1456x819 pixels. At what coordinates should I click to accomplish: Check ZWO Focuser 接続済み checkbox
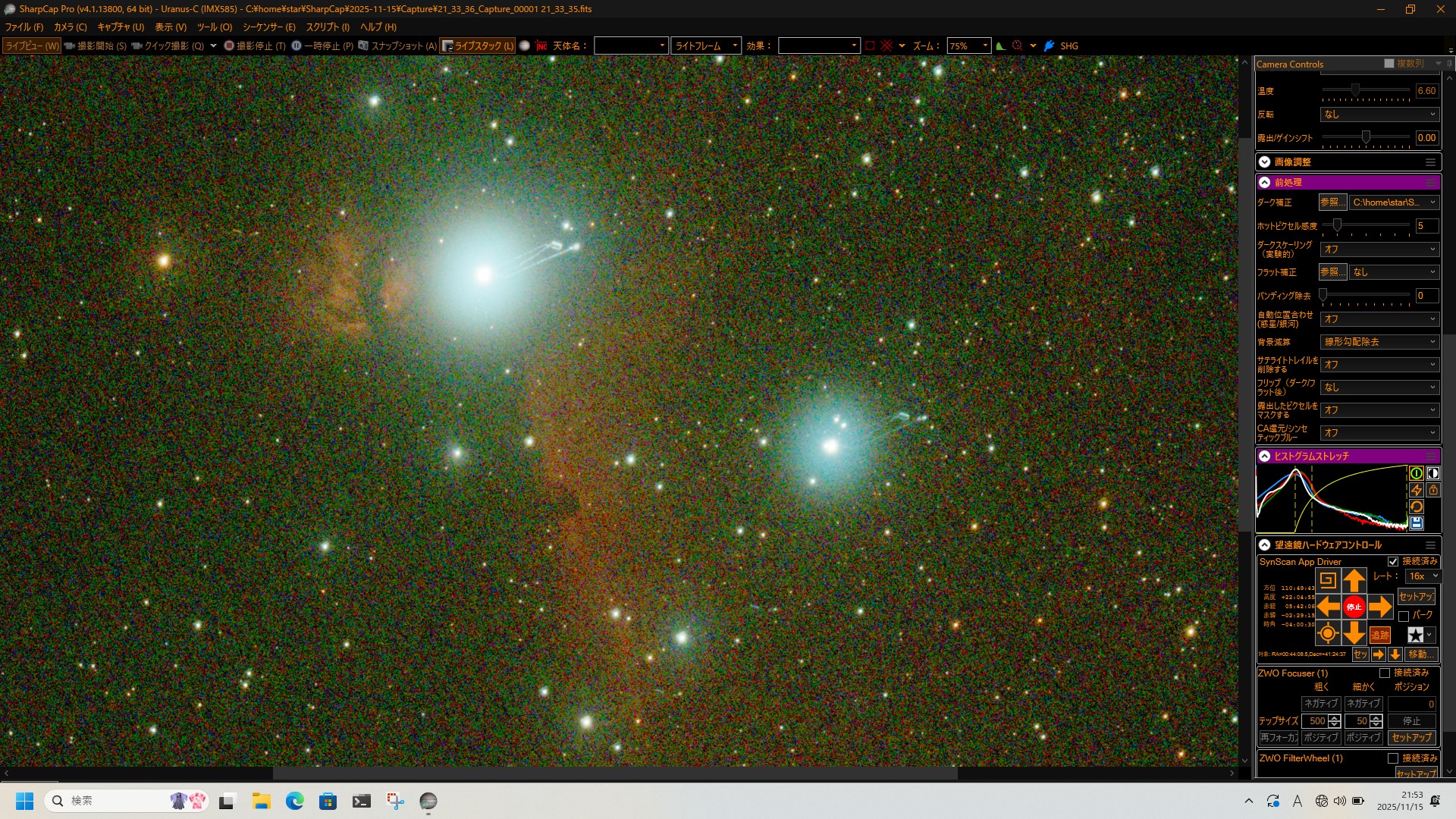[x=1385, y=673]
